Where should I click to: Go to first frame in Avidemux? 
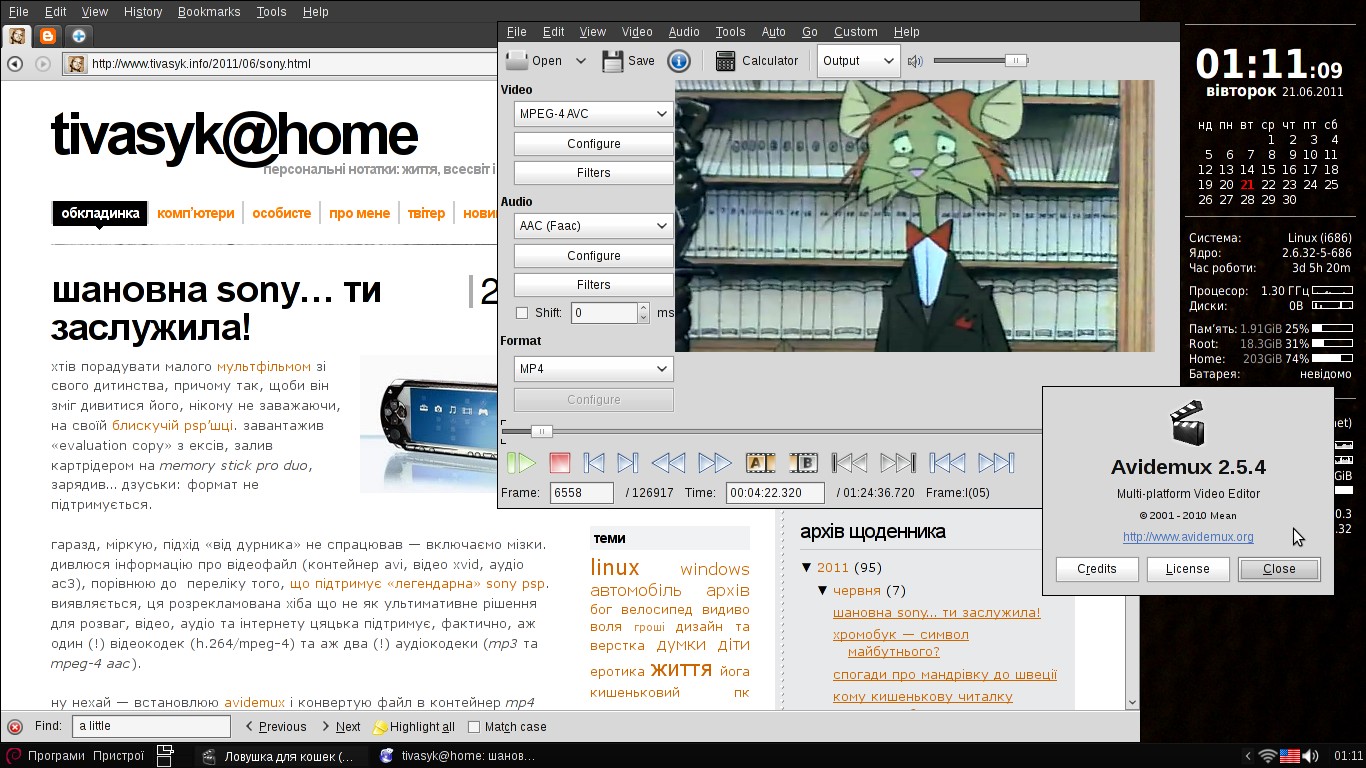pyautogui.click(x=947, y=463)
